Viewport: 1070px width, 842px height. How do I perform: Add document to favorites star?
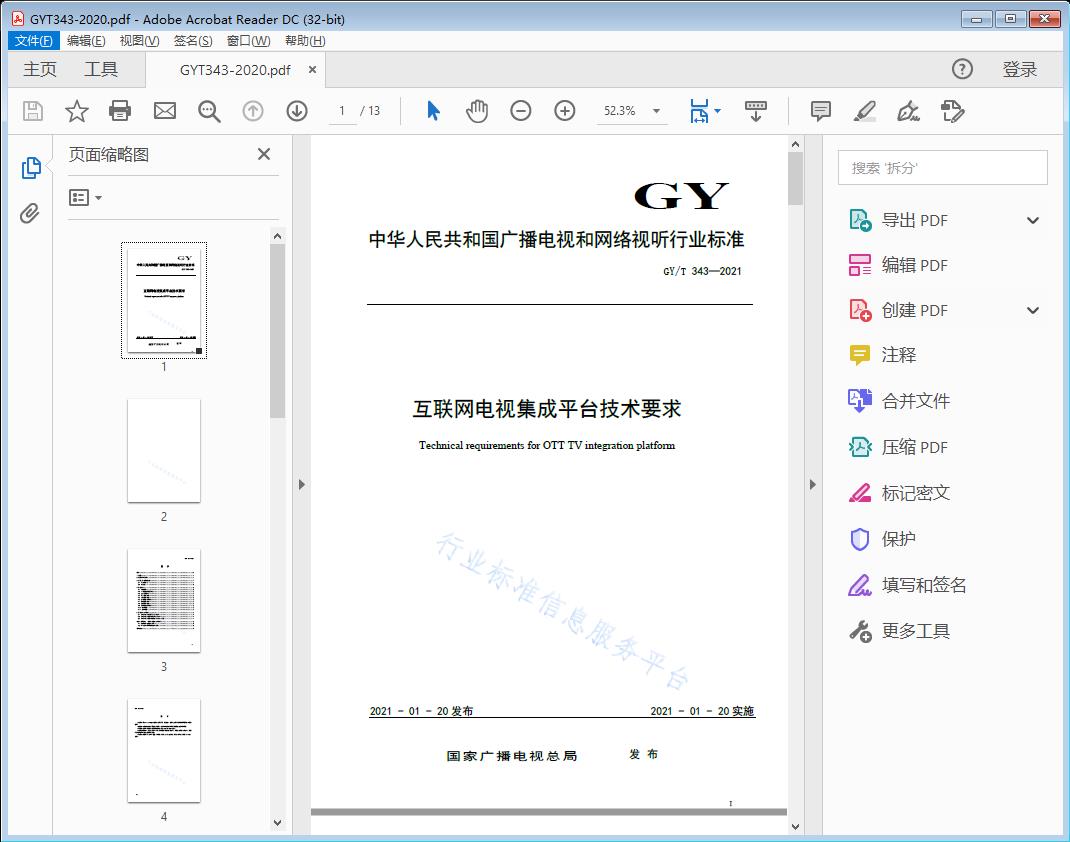pyautogui.click(x=76, y=111)
